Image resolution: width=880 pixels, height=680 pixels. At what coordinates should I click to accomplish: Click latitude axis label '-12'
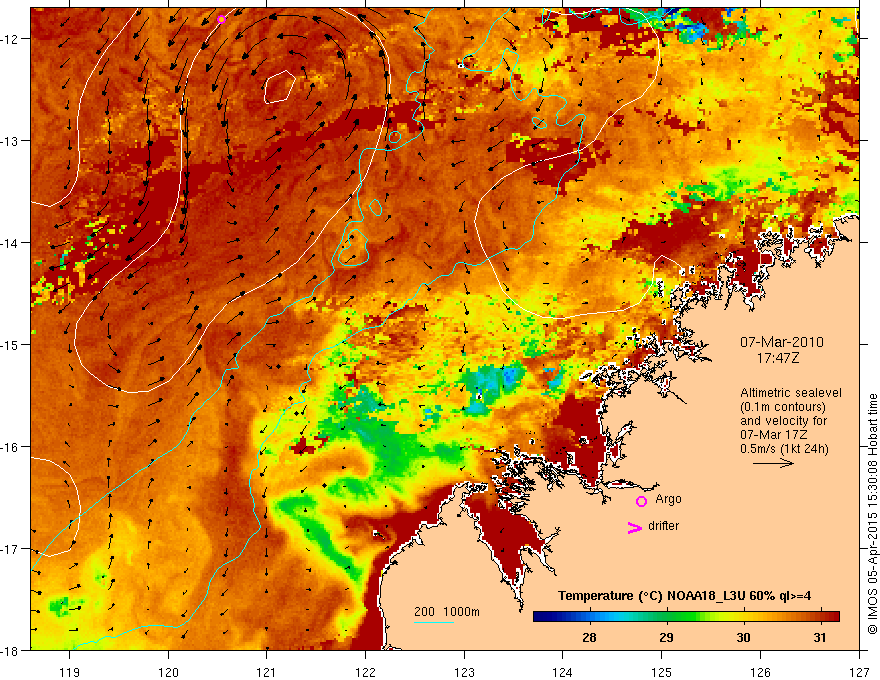[x=11, y=39]
